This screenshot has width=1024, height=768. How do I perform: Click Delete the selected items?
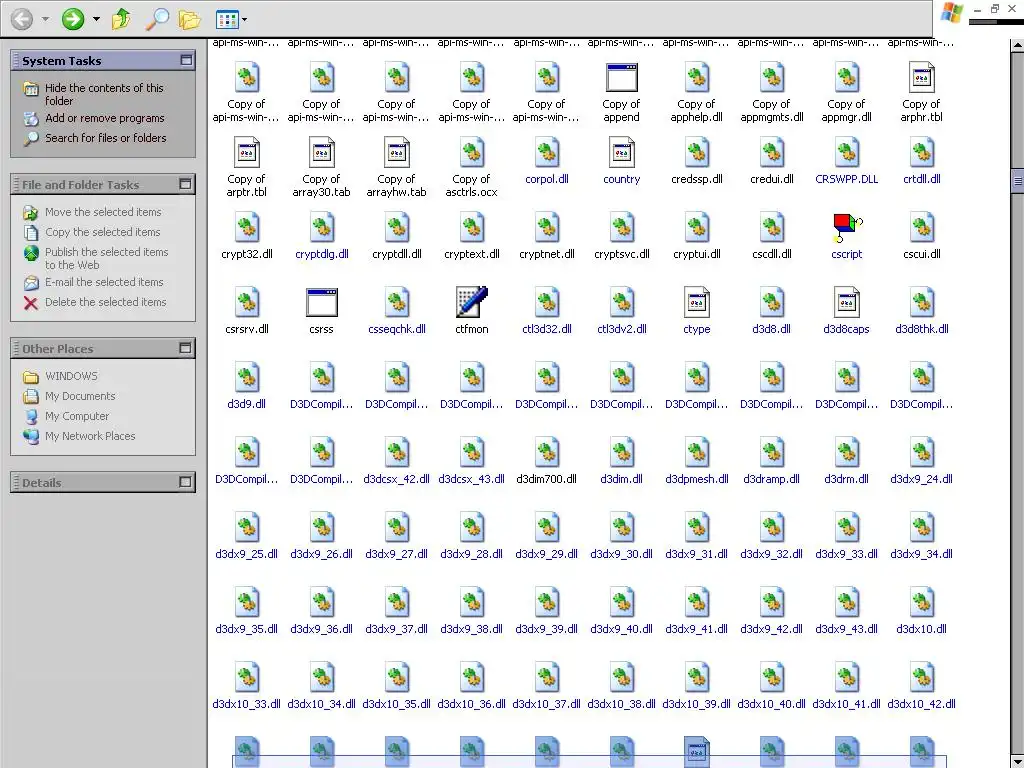pos(105,302)
